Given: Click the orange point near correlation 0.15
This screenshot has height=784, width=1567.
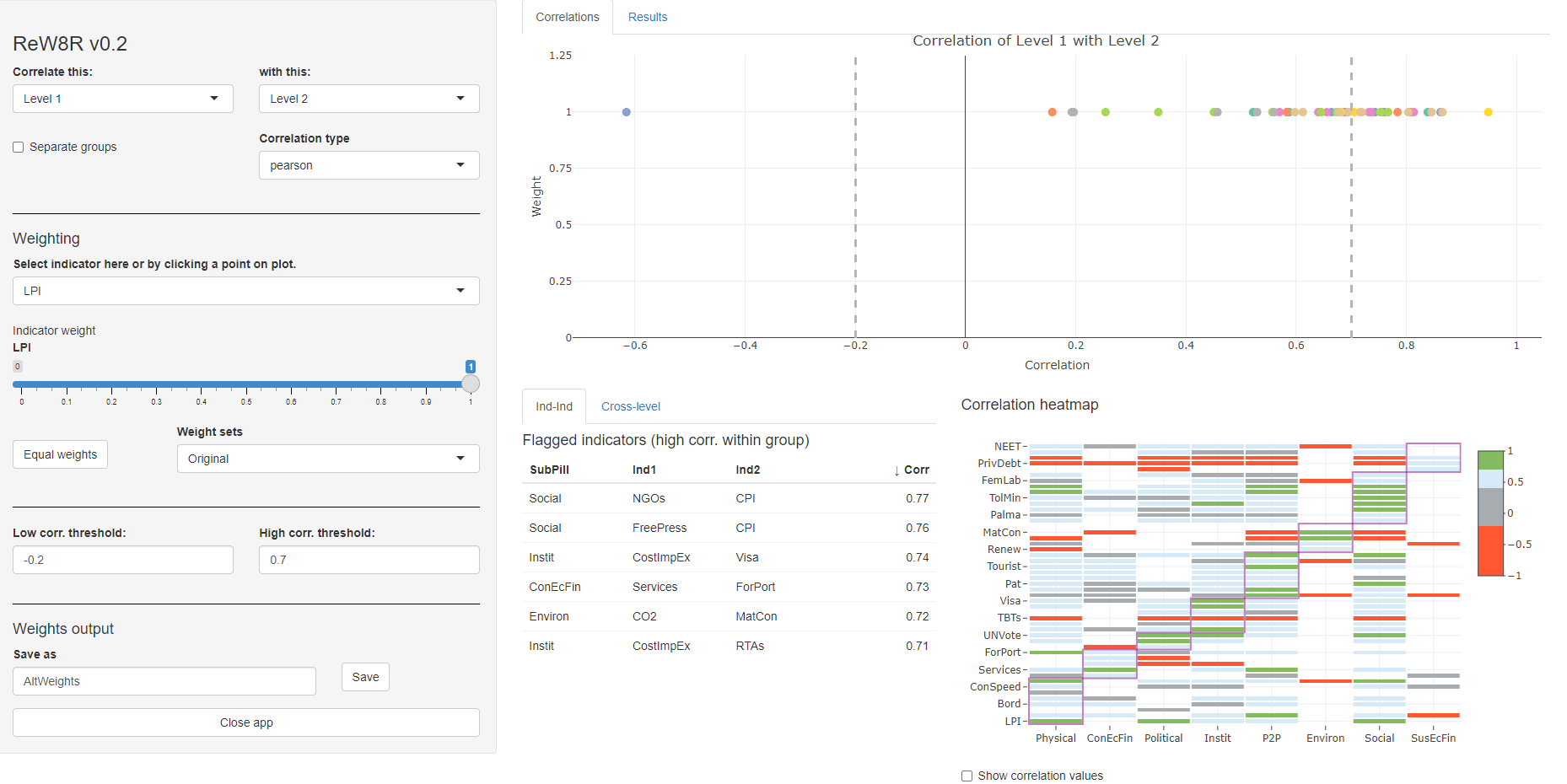Looking at the screenshot, I should [x=1052, y=112].
